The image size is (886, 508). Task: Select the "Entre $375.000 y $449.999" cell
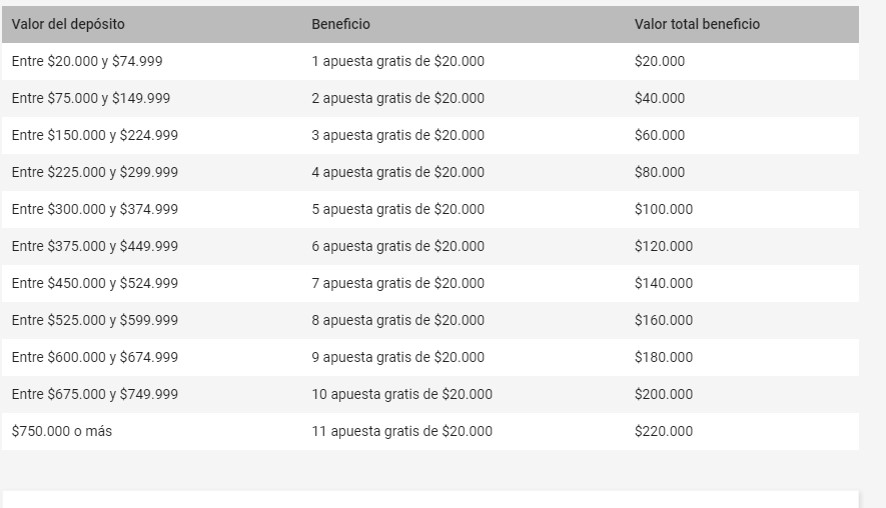point(95,246)
